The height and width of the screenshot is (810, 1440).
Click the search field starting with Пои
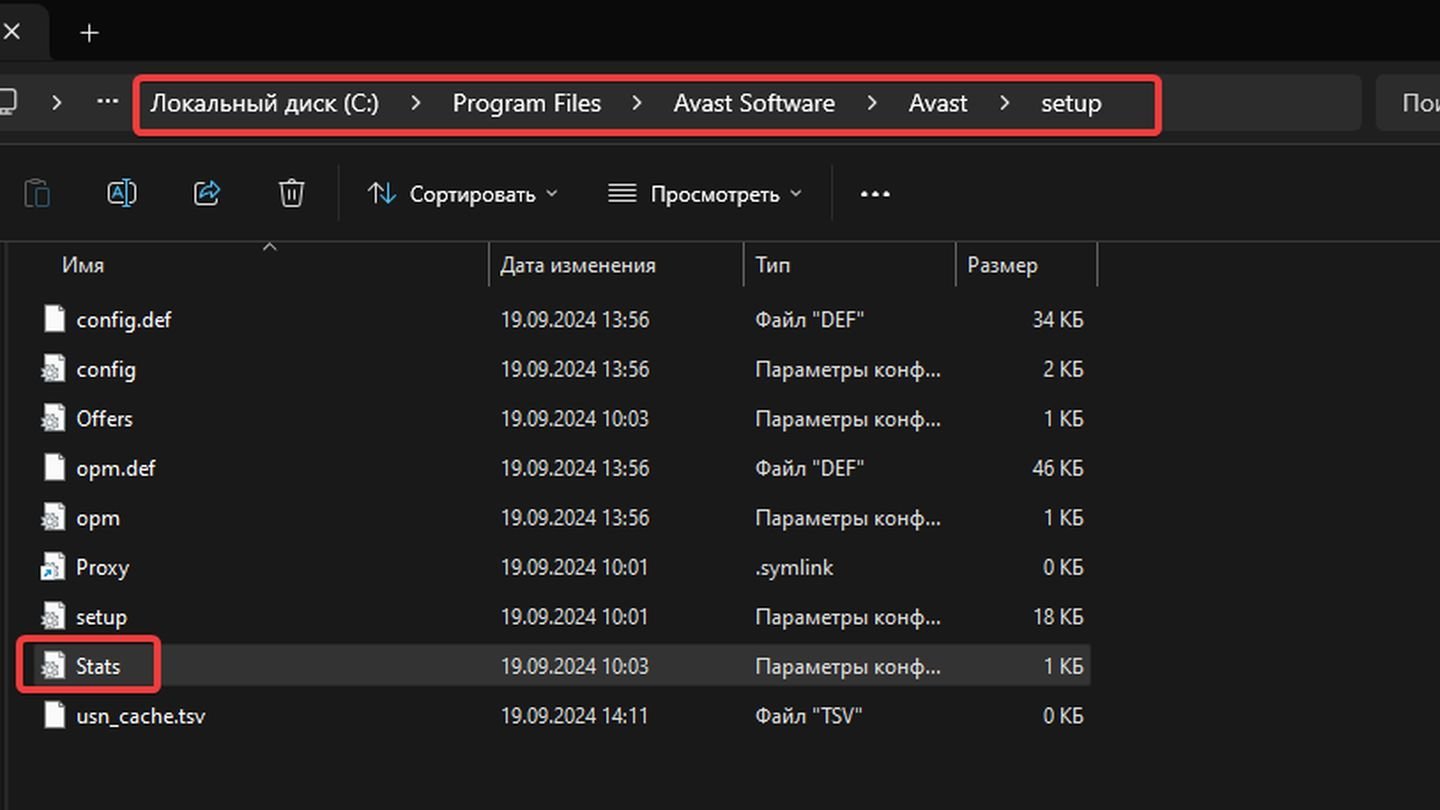(x=1408, y=103)
